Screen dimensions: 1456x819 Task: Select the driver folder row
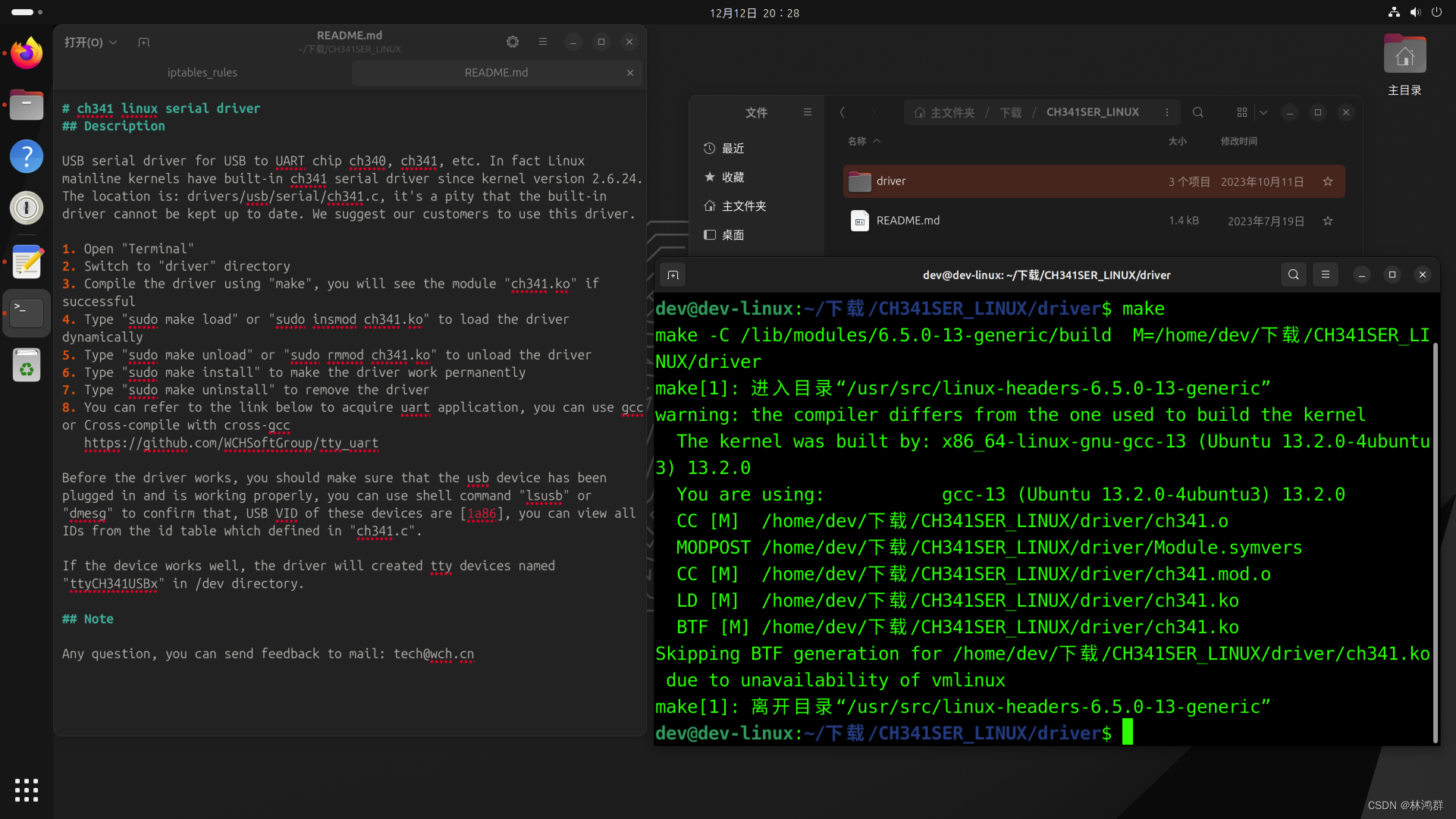tap(1094, 181)
